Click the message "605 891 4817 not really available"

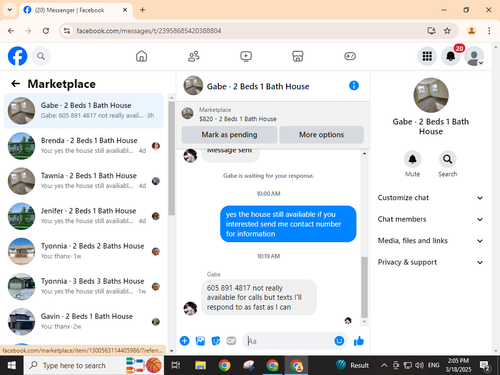pyautogui.click(x=259, y=297)
